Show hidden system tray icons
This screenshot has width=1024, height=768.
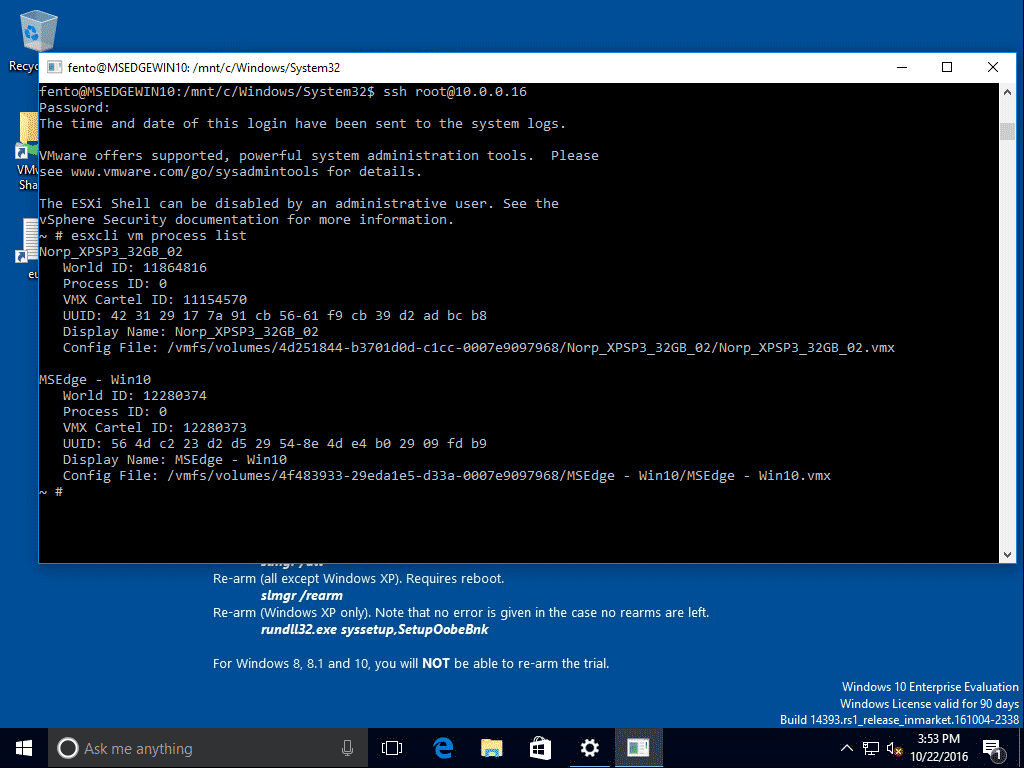846,748
